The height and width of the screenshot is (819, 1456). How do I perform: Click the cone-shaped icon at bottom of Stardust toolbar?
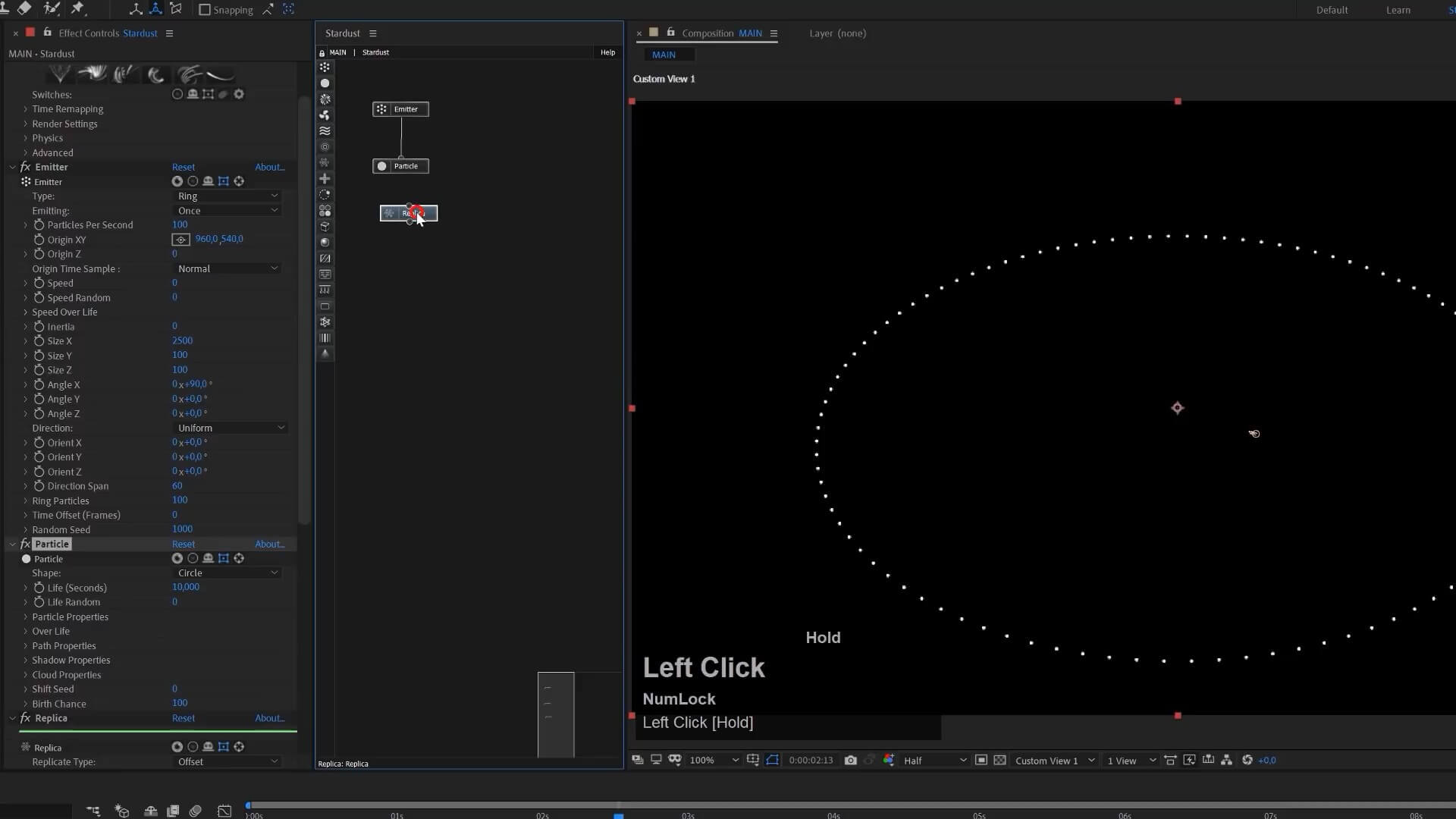[325, 353]
